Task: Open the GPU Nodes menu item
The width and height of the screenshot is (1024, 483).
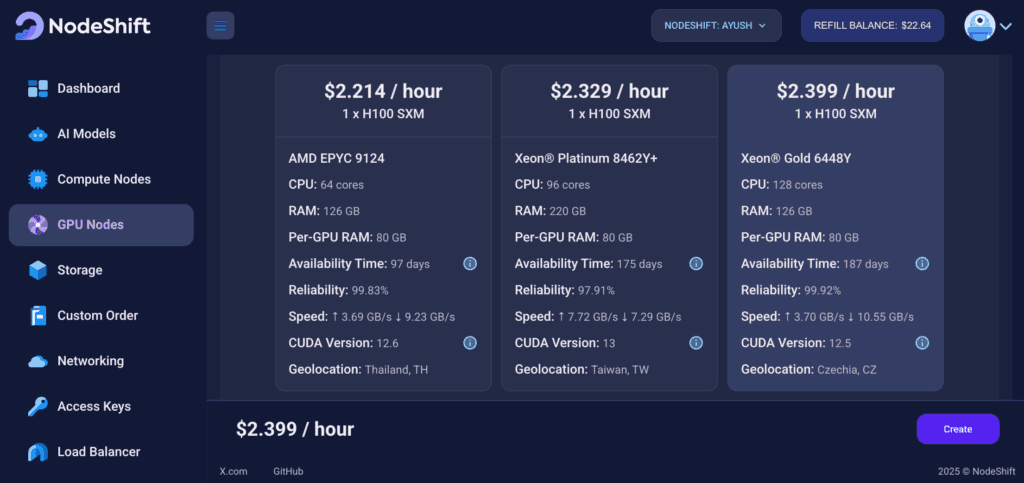Action: coord(101,225)
